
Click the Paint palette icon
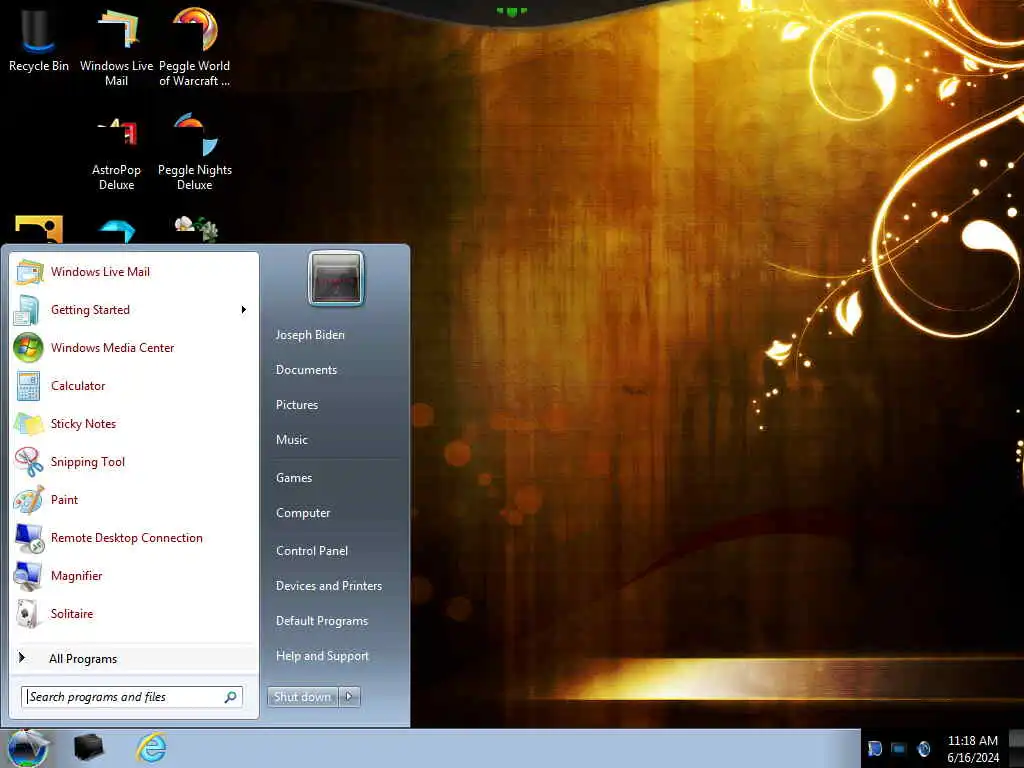pyautogui.click(x=28, y=500)
